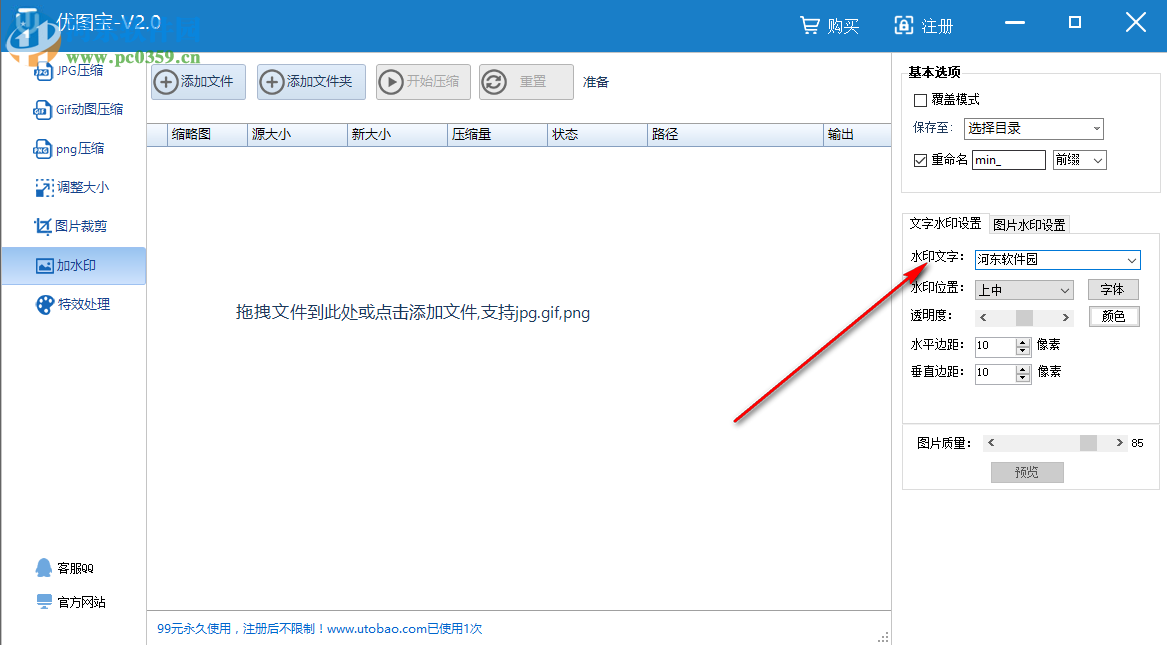Click 缩略图 column header
This screenshot has width=1167, height=645.
point(207,135)
